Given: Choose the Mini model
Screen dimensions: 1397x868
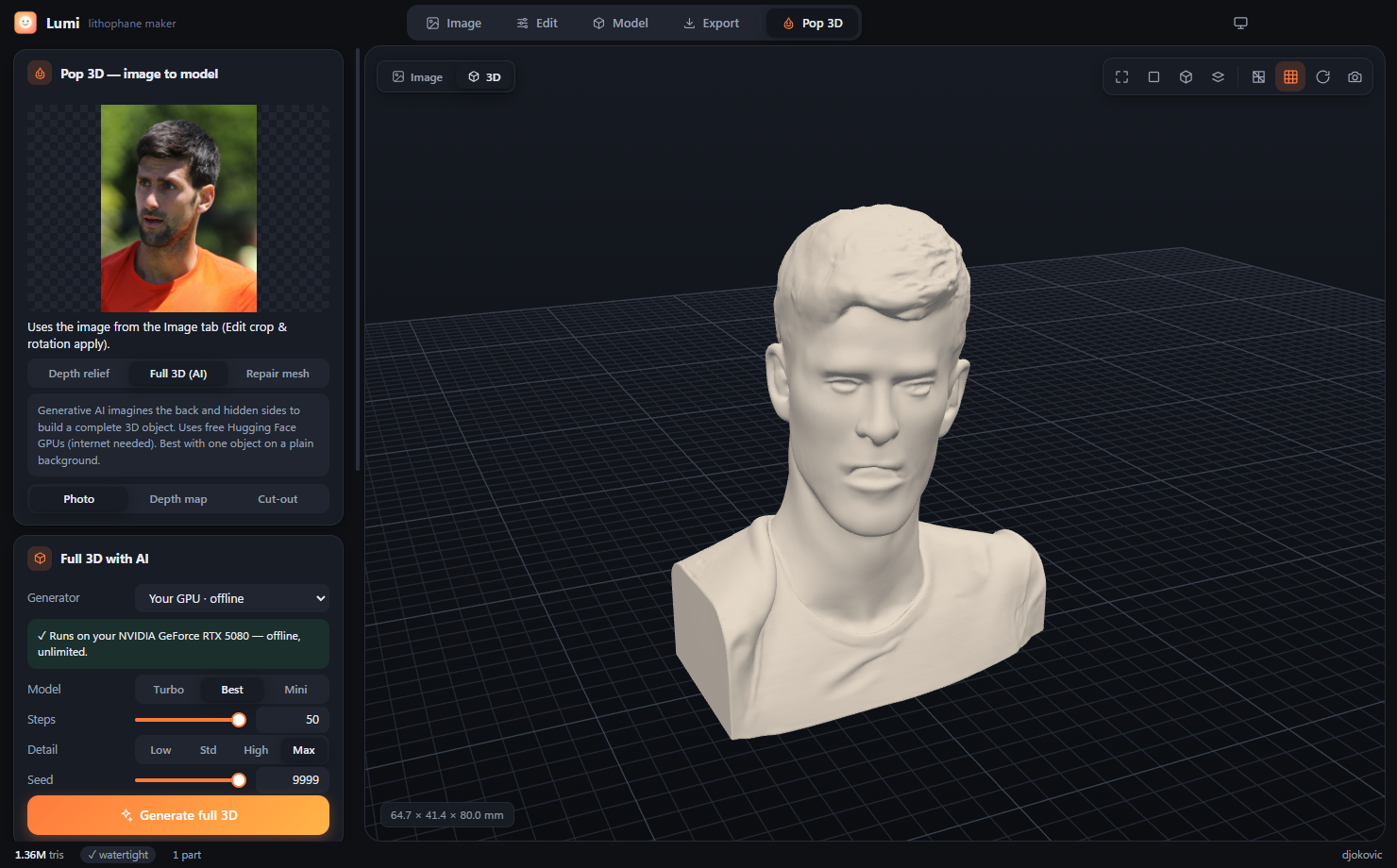Looking at the screenshot, I should (x=295, y=690).
